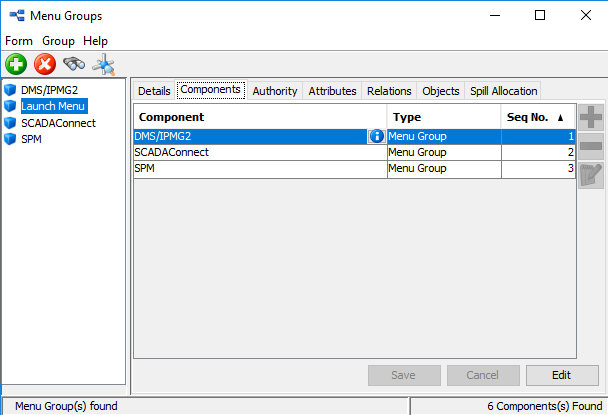Image resolution: width=608 pixels, height=415 pixels.
Task: Open the Spill Allocation tab
Action: point(503,91)
